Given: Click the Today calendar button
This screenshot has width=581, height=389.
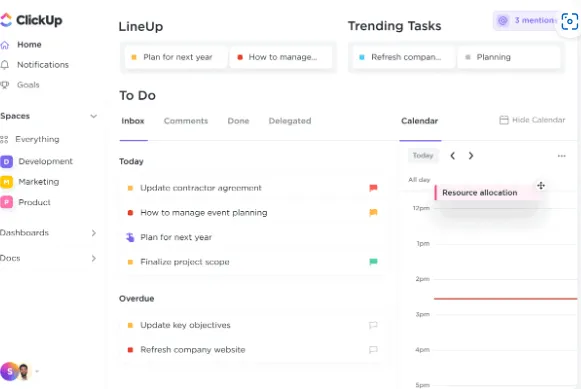Looking at the screenshot, I should 423,156.
